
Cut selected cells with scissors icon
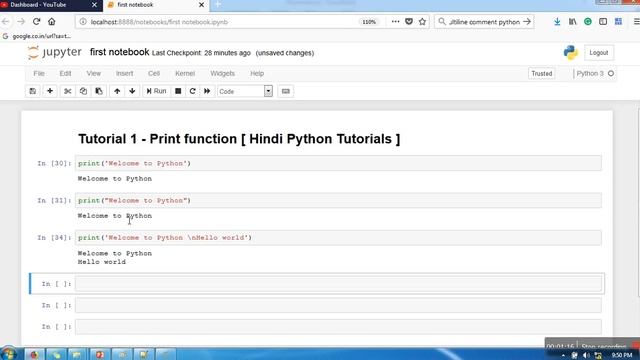click(x=67, y=91)
